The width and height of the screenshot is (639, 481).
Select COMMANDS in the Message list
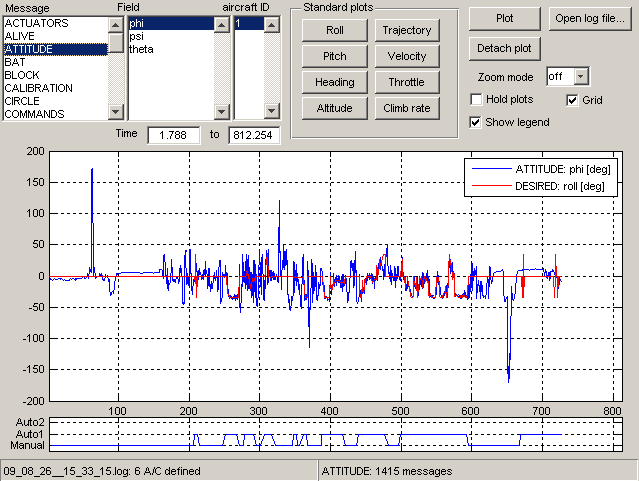point(55,114)
